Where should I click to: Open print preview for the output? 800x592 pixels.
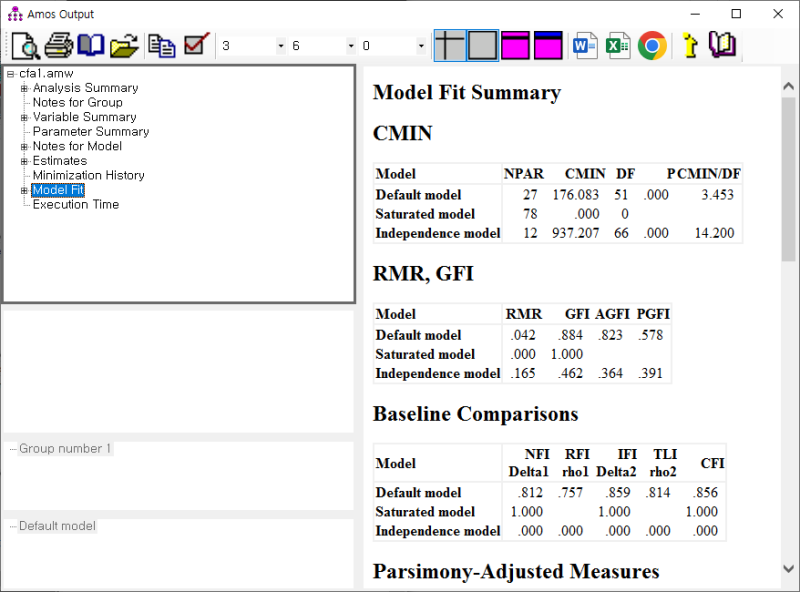[26, 45]
